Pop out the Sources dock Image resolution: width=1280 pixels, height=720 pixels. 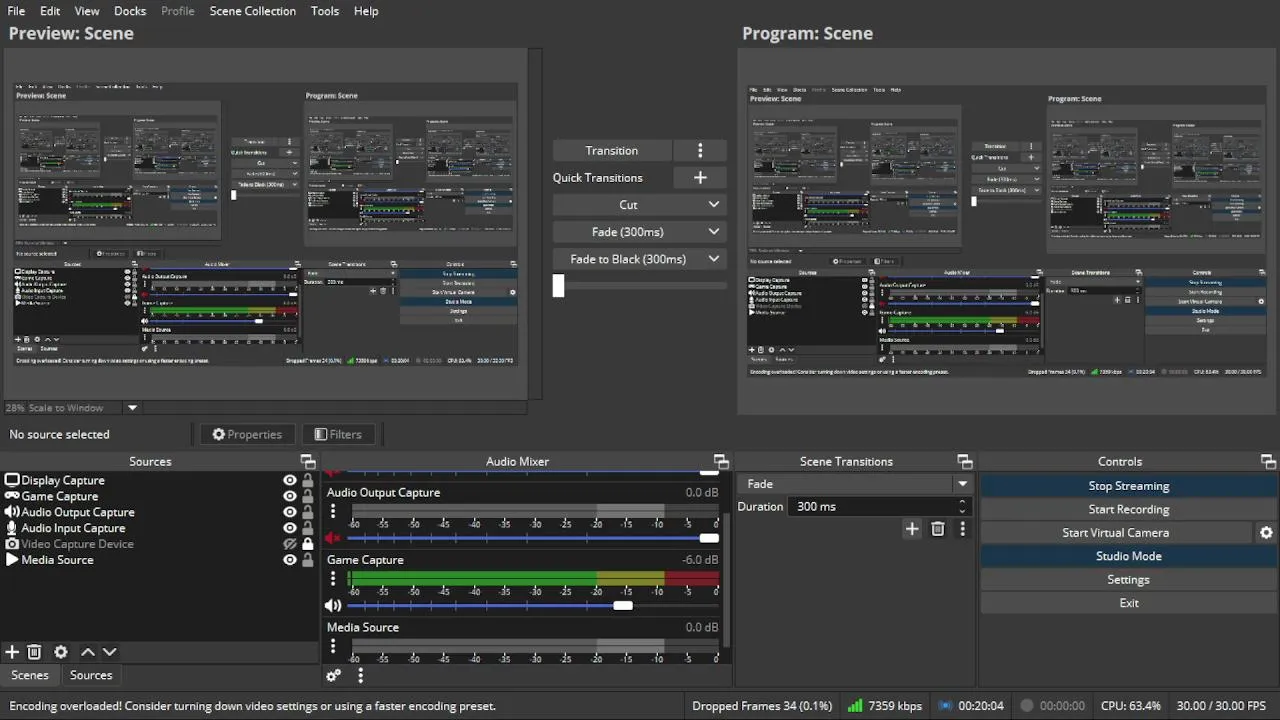tap(307, 461)
